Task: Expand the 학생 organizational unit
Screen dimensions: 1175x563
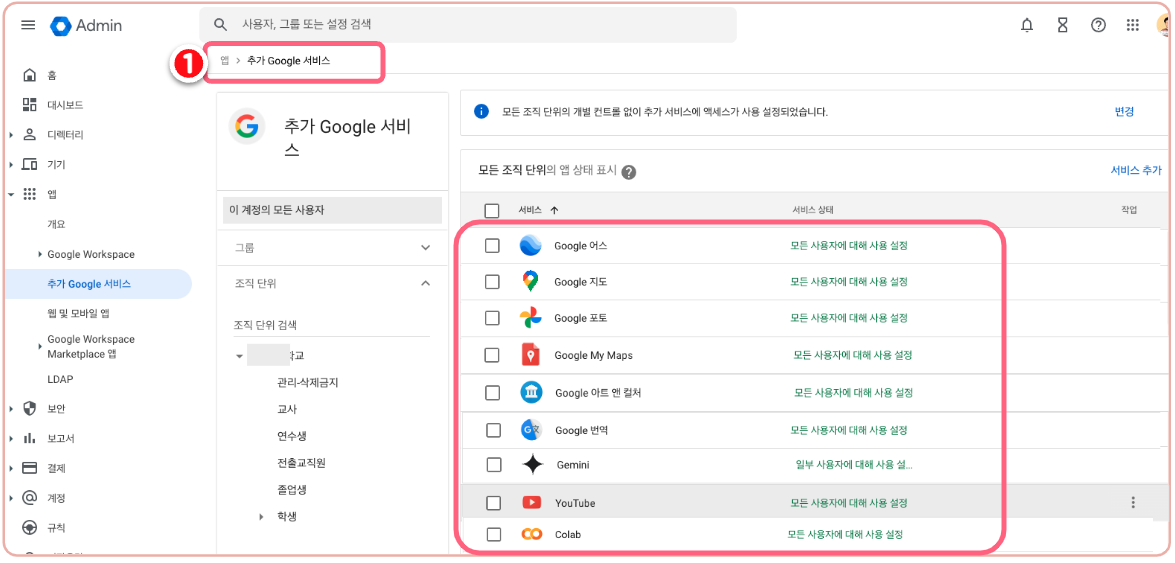Action: click(x=262, y=517)
